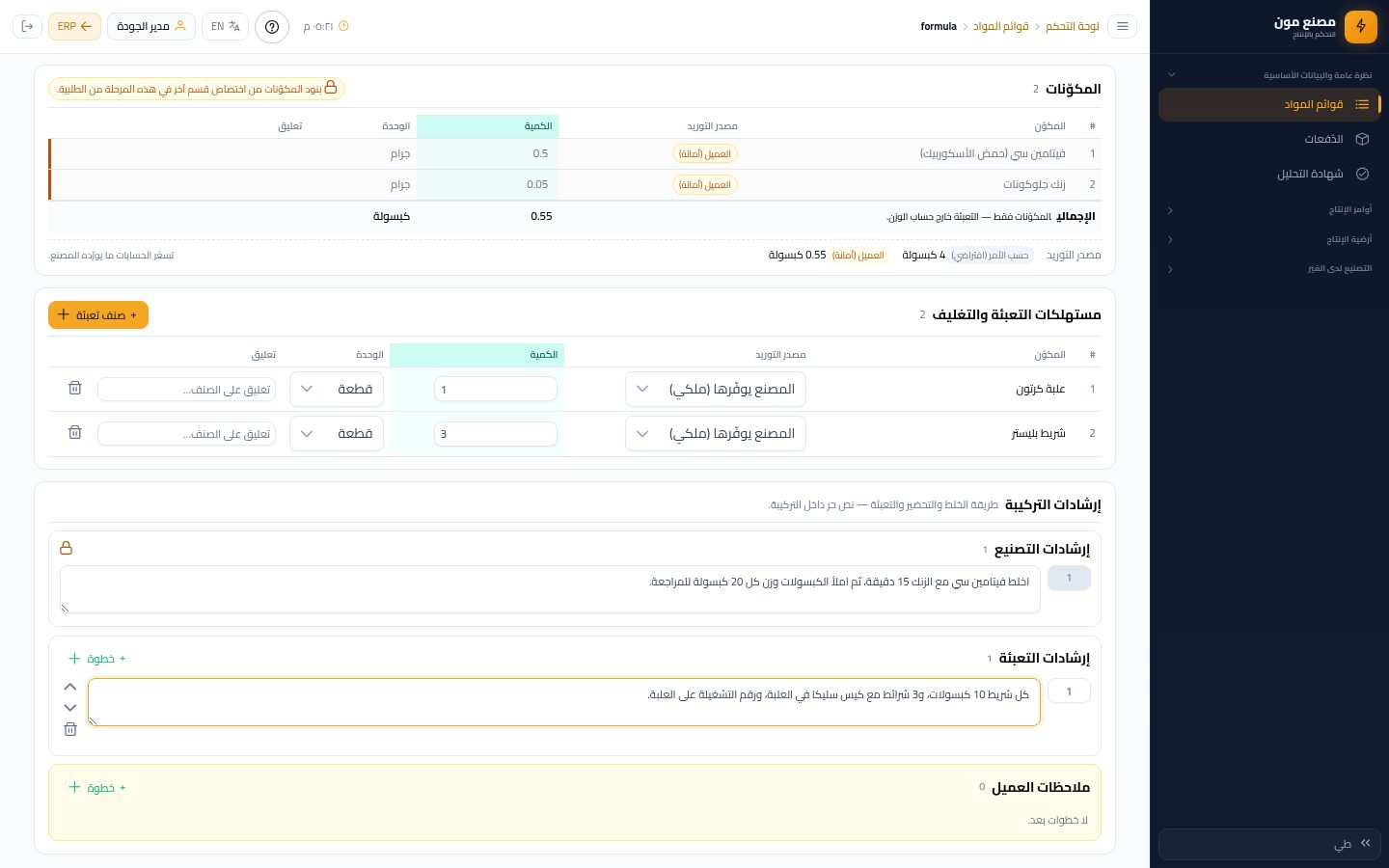Viewport: 1389px width, 868px height.
Task: Click the comment field for علبة كرتون
Action: [186, 389]
